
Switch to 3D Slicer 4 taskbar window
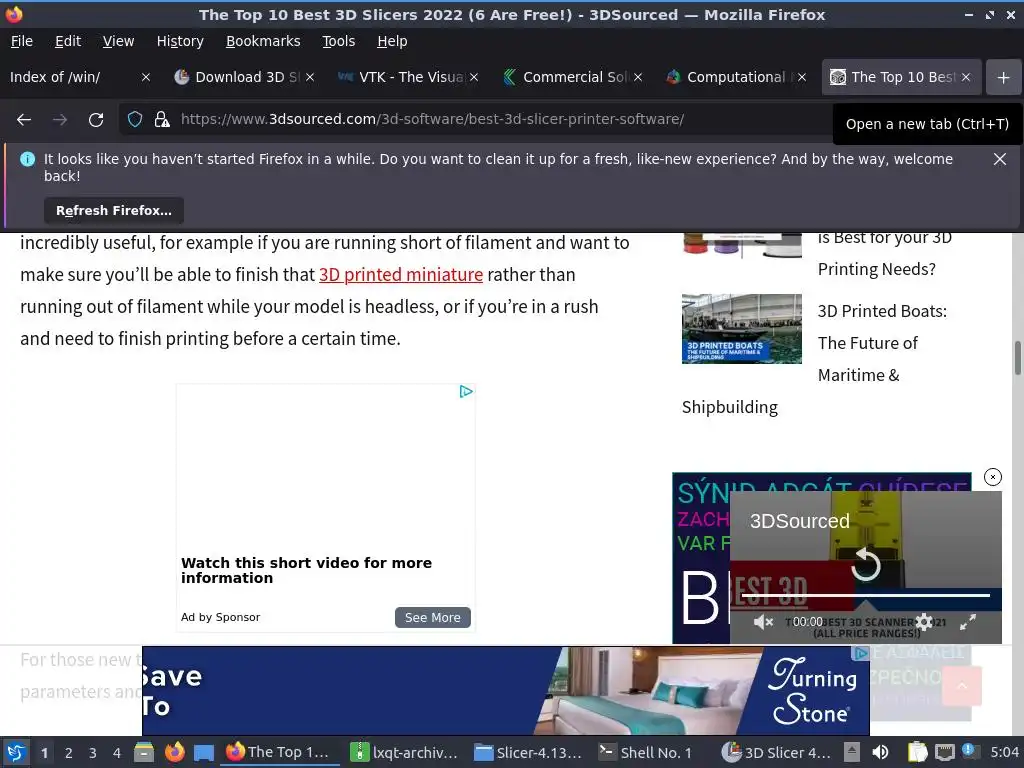(776, 752)
